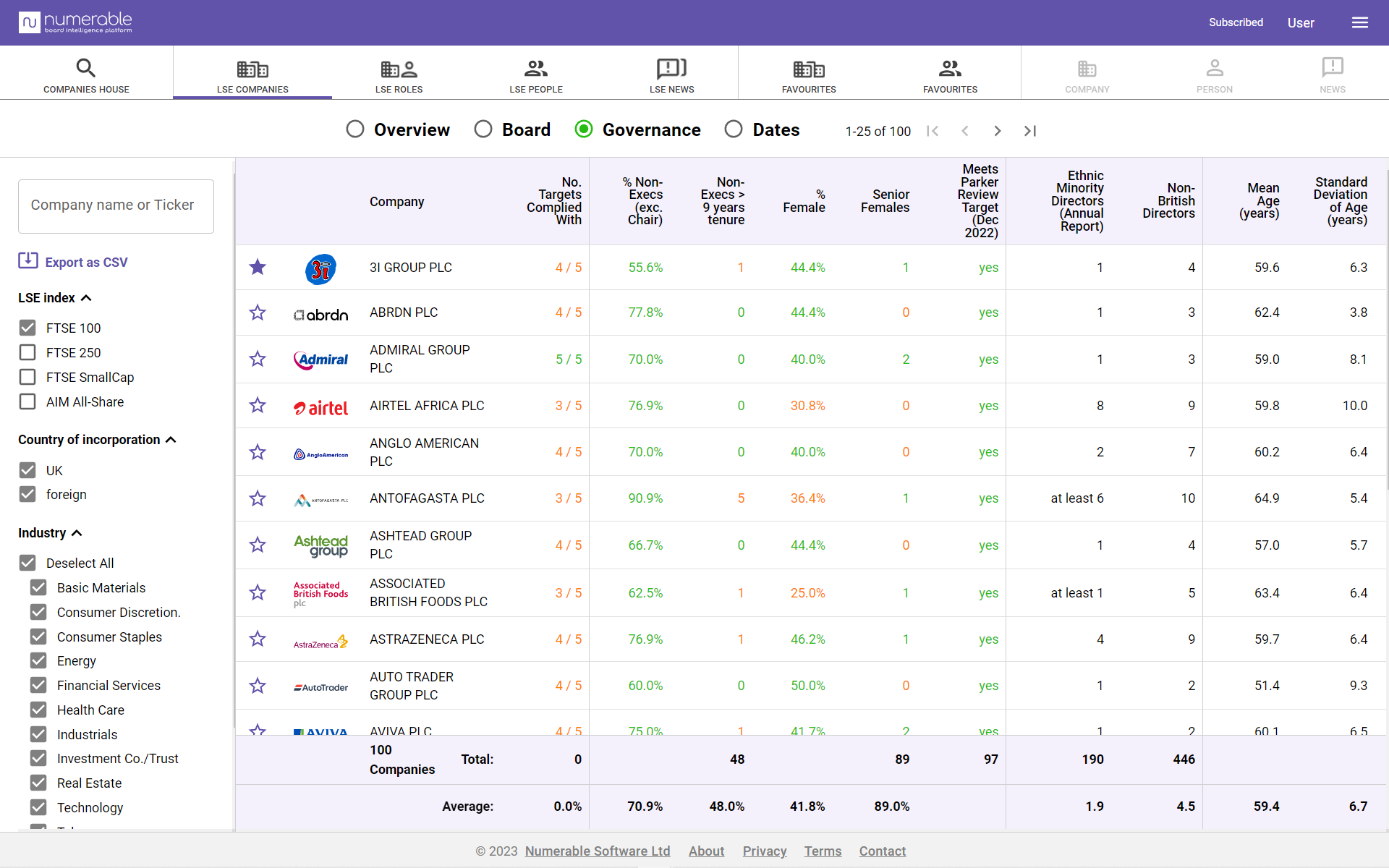Viewport: 1389px width, 868px height.
Task: Collapse Country of incorporation section
Action: coord(171,440)
